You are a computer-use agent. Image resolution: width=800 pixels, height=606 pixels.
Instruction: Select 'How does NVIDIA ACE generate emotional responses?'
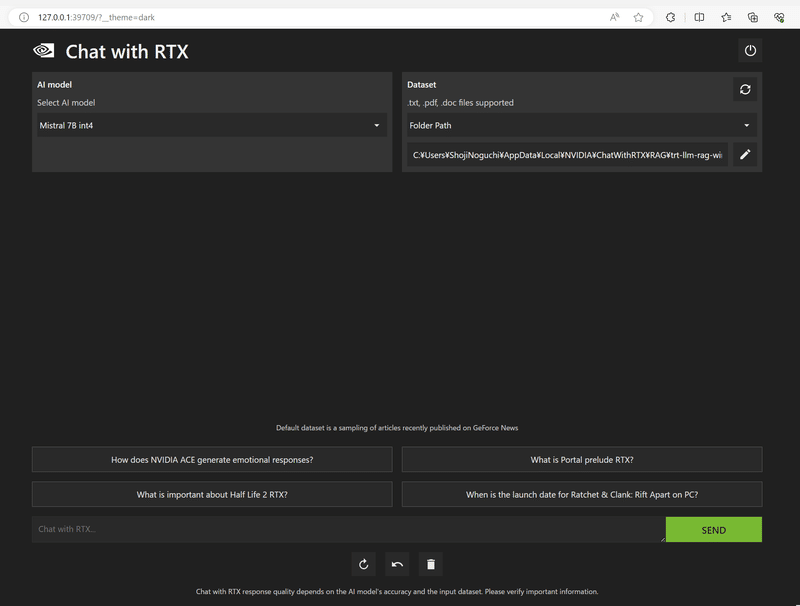point(212,460)
